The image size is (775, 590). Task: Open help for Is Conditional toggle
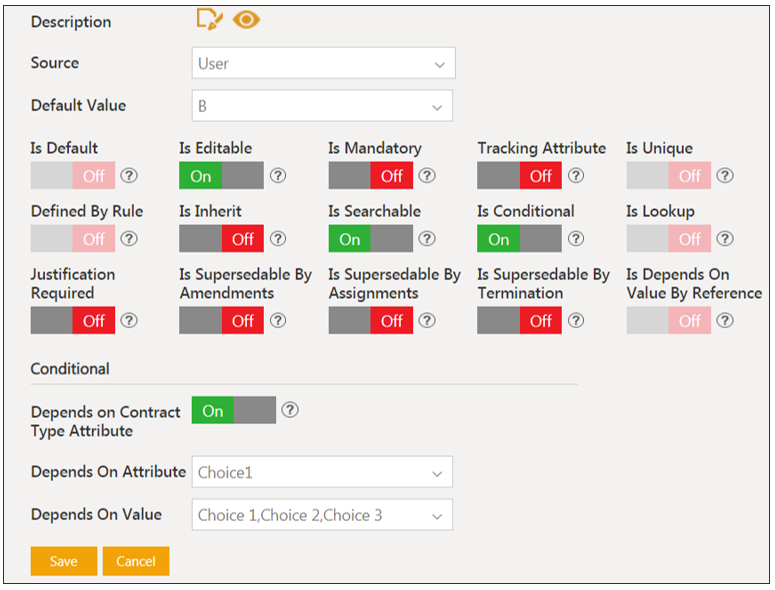coord(576,239)
